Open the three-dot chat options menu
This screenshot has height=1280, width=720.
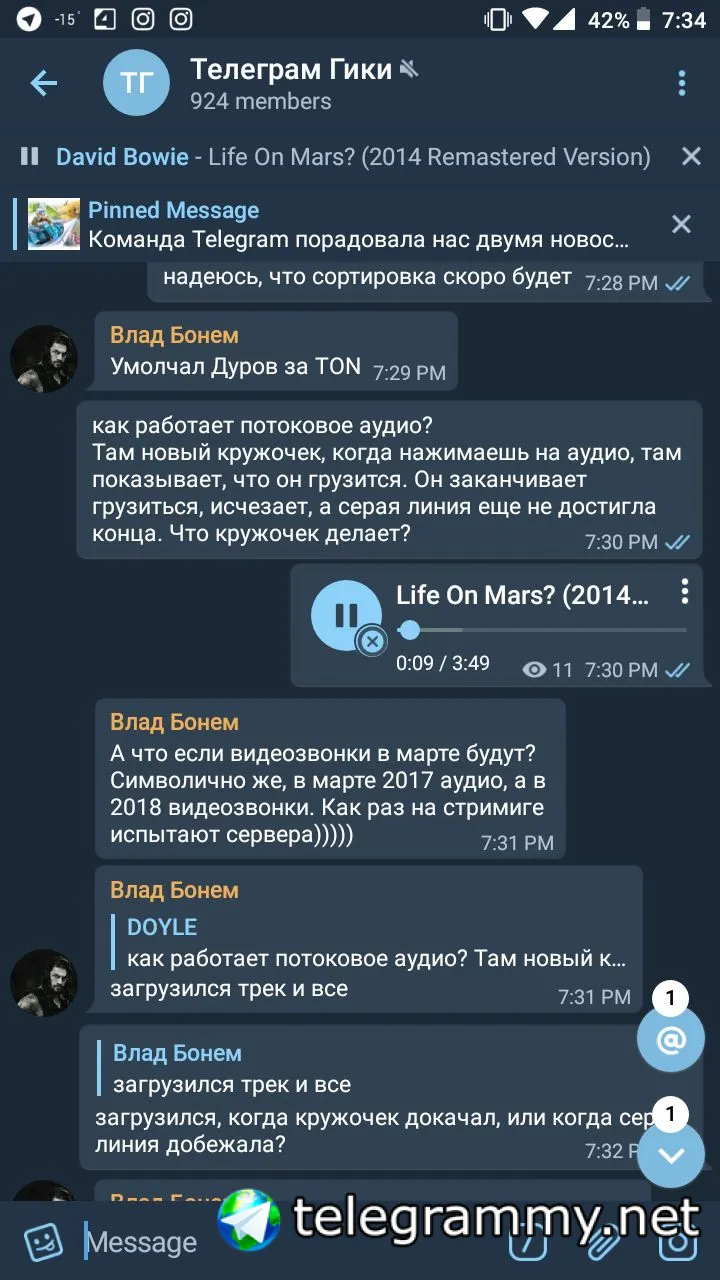(x=682, y=84)
